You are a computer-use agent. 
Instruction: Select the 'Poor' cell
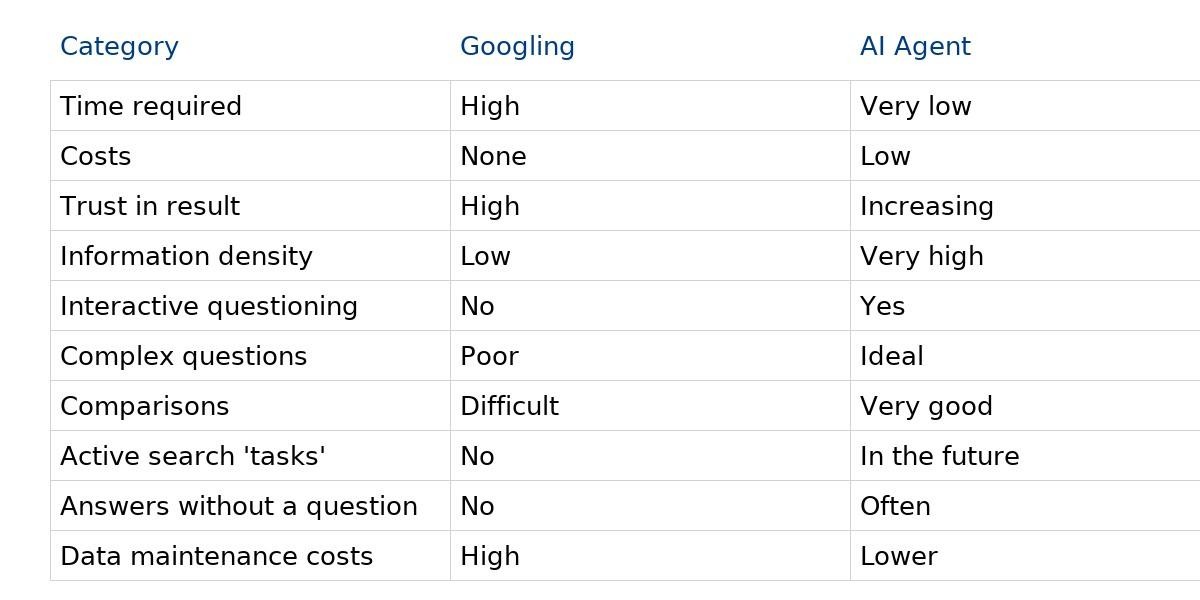(x=489, y=356)
